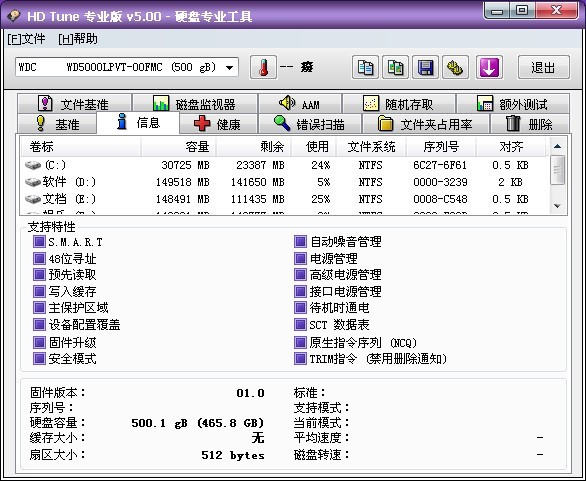Screen dimensions: 586x481
Task: Toggle the 高级电源管理 checkbox
Action: (x=300, y=275)
